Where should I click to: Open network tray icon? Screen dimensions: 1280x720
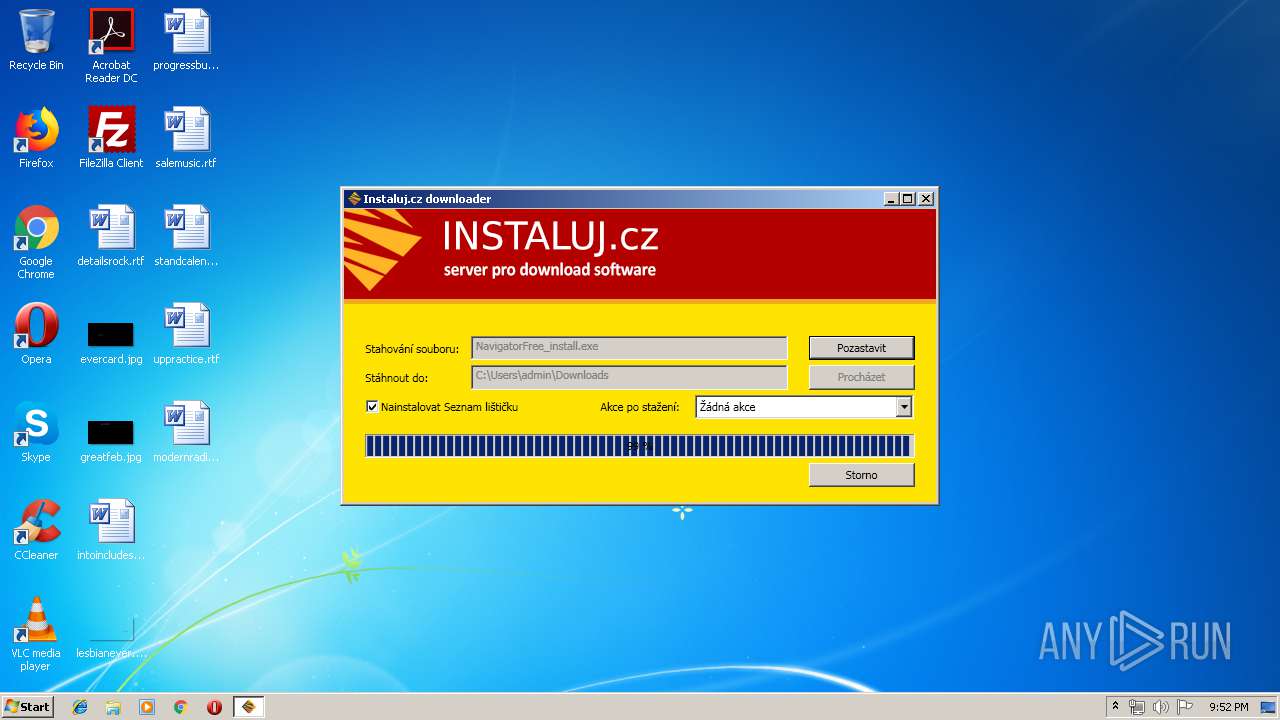[1137, 707]
